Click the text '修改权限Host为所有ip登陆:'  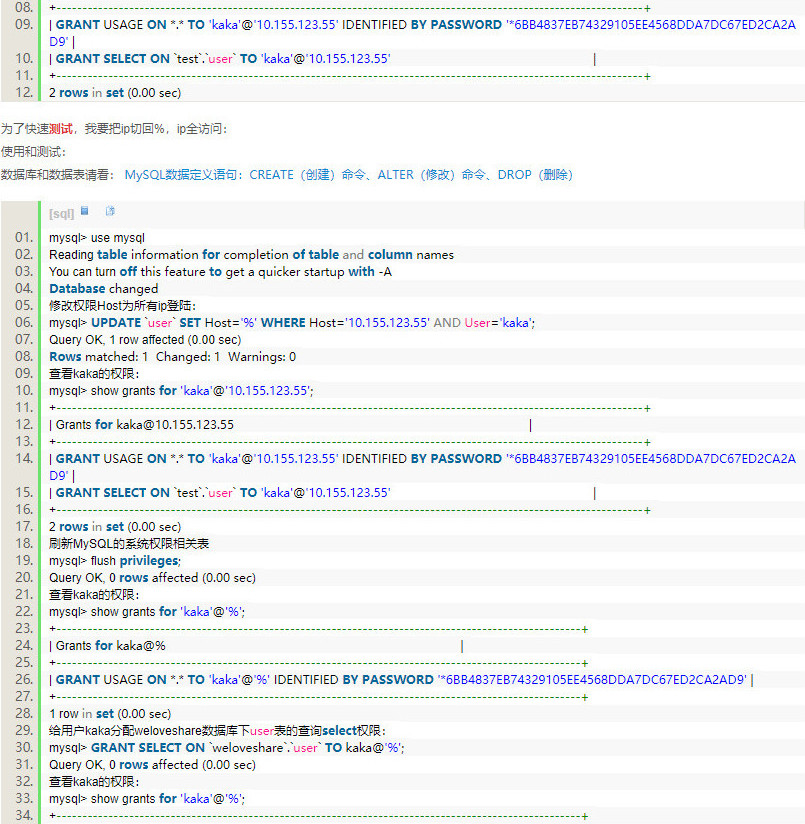[122, 305]
